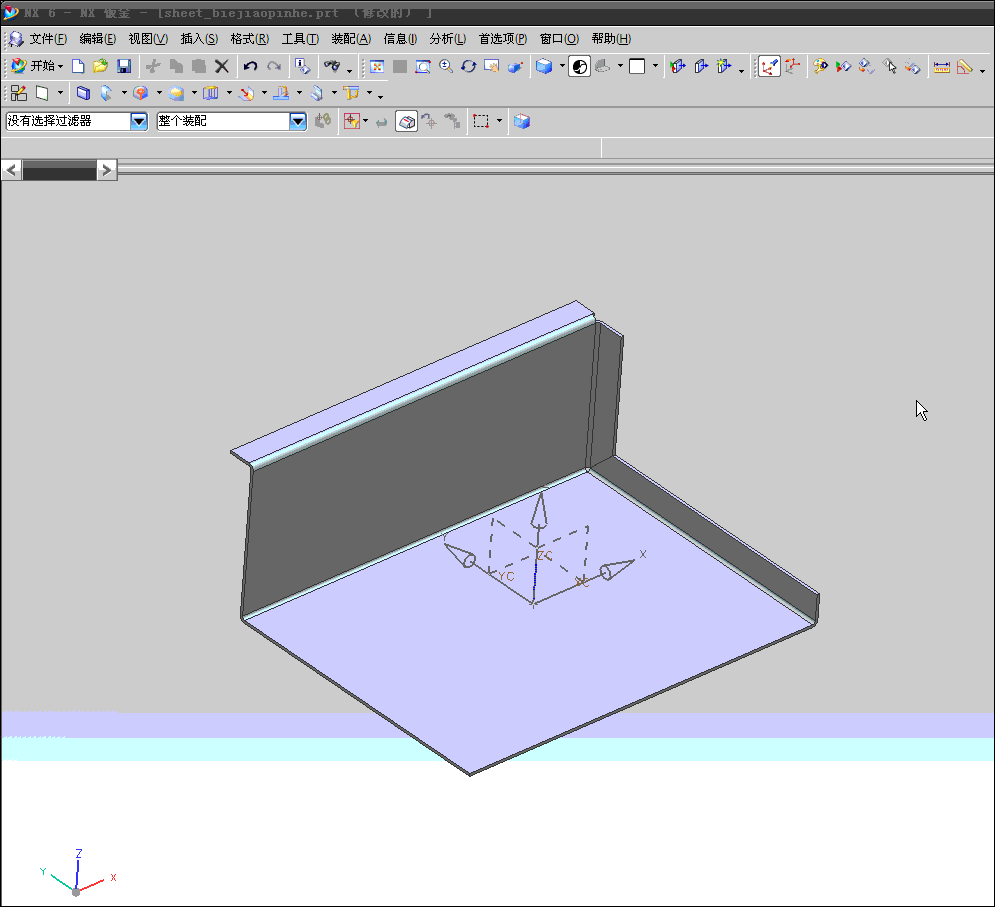
Task: Click the Rotate view icon
Action: click(x=469, y=66)
